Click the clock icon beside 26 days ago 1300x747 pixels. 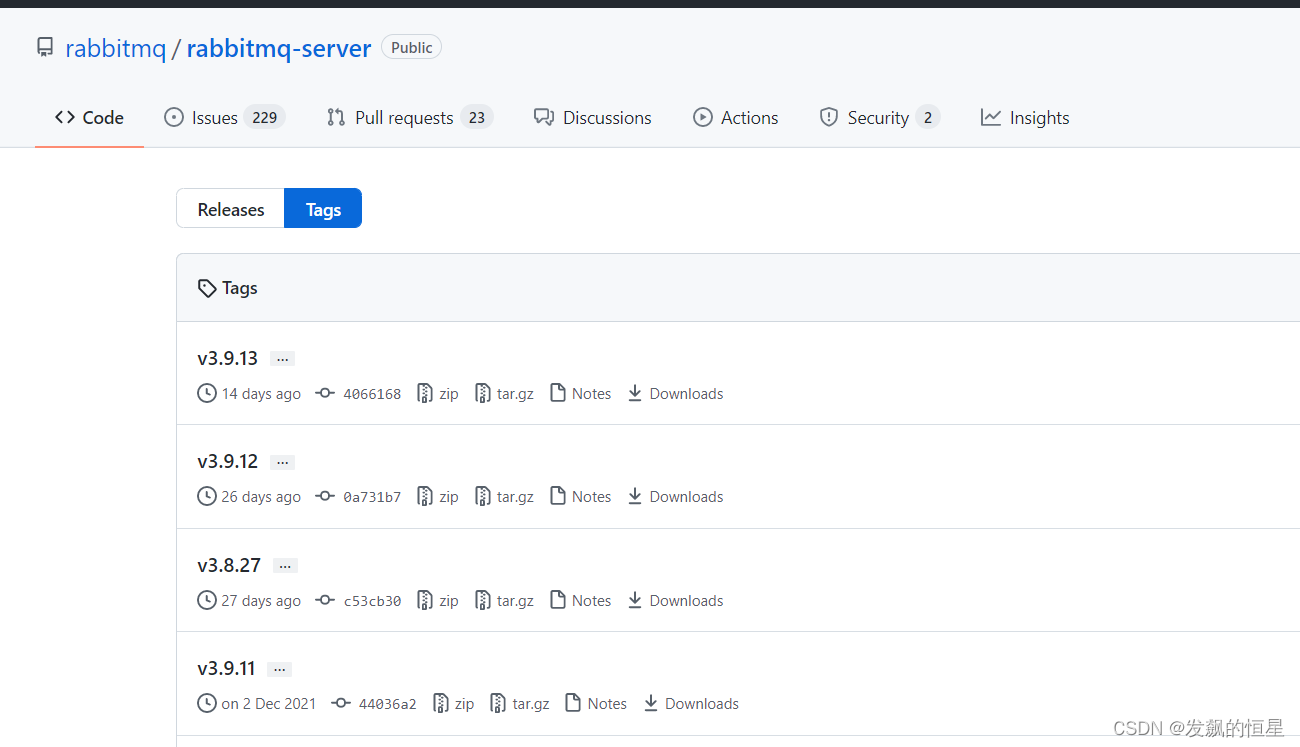207,496
